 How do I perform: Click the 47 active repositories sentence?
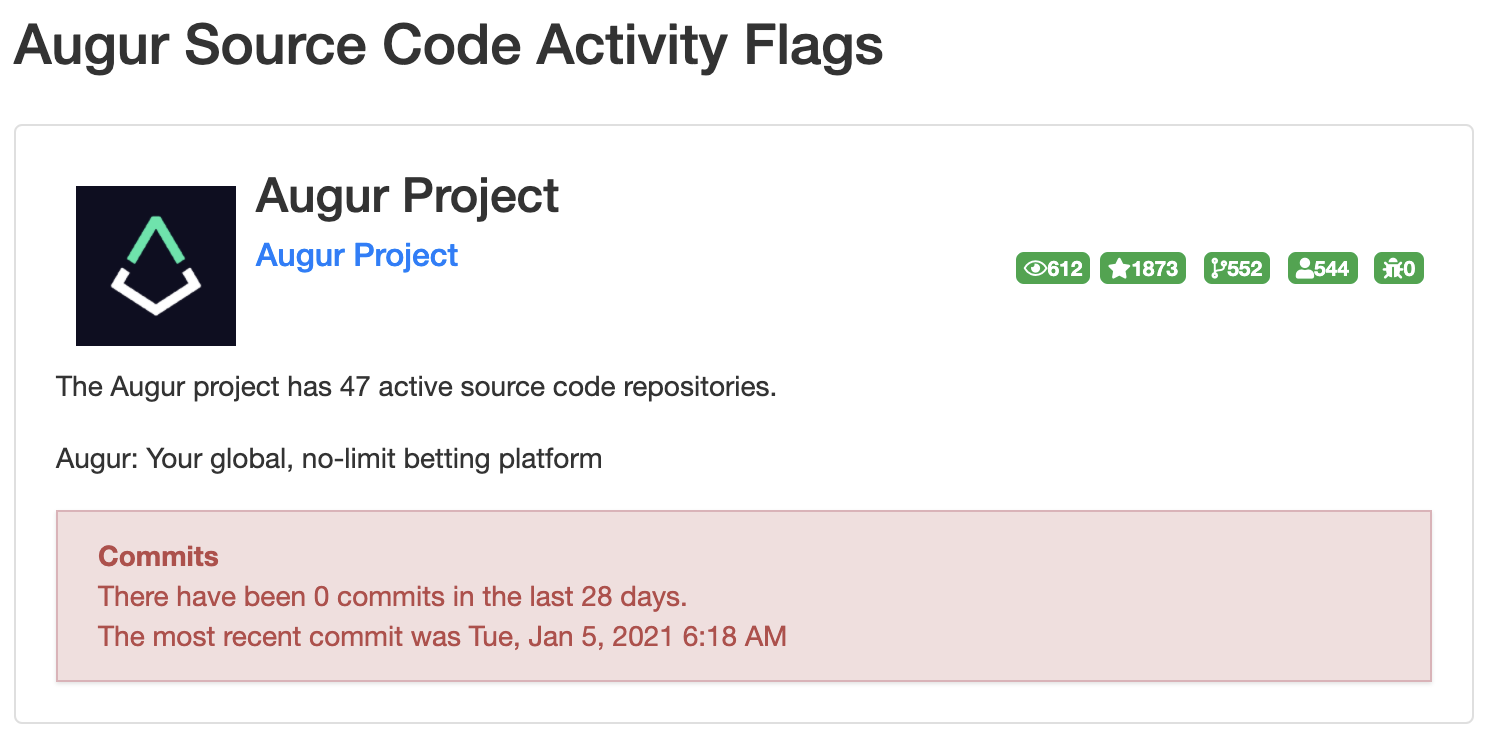(x=416, y=387)
